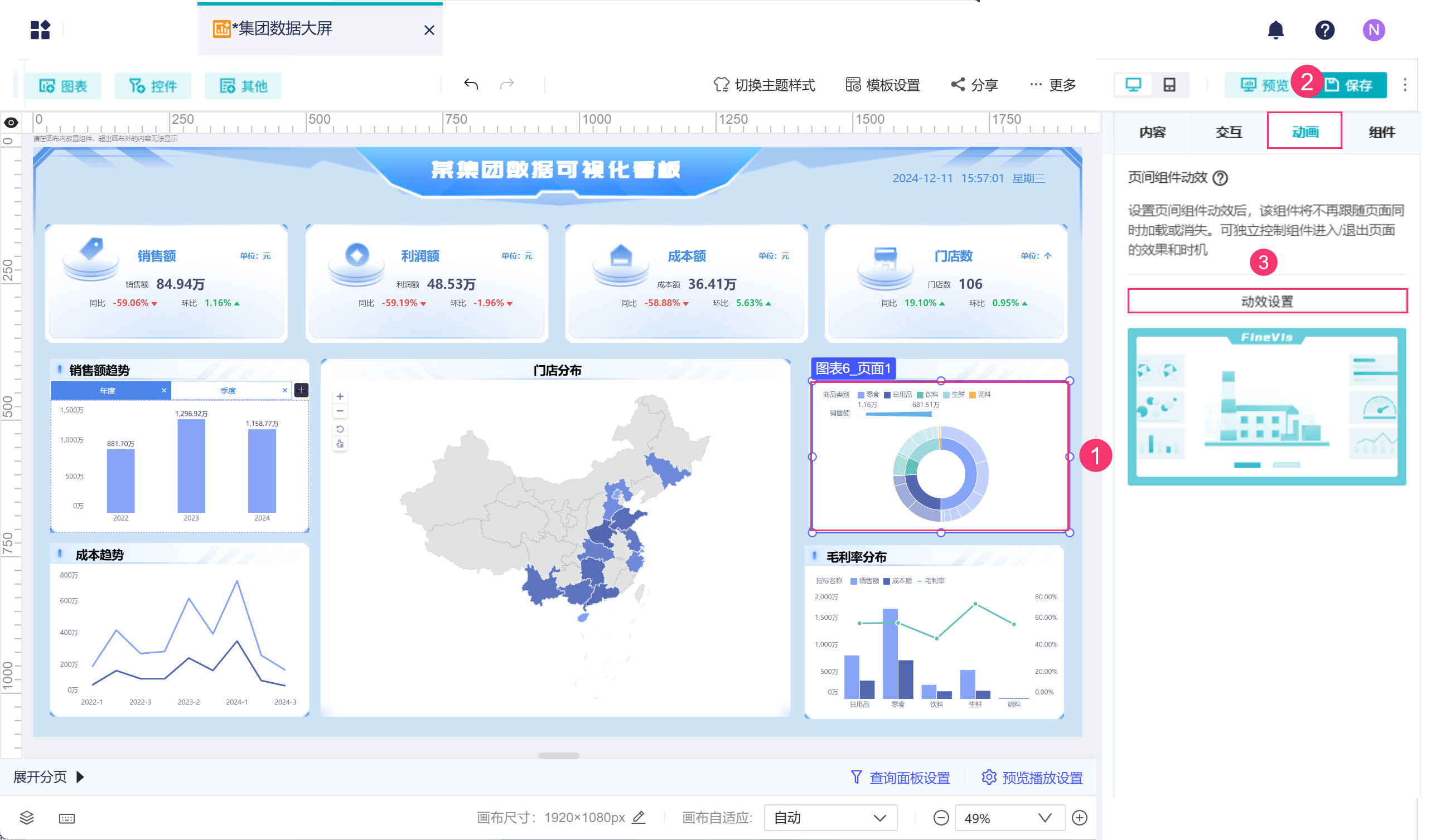Open the 画布自适应 自动 dropdown

tap(830, 818)
